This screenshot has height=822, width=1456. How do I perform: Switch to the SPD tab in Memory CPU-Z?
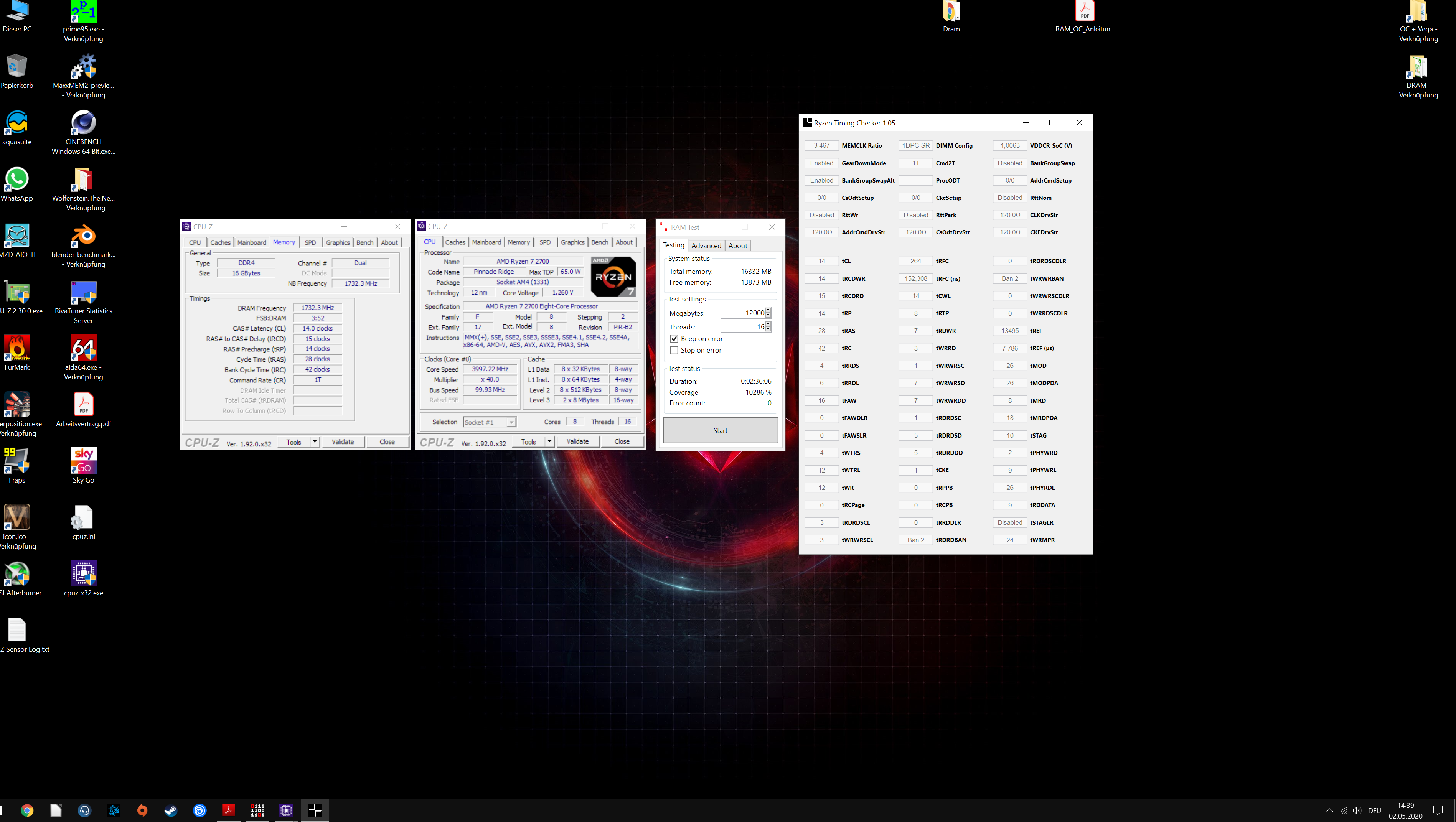tap(310, 242)
